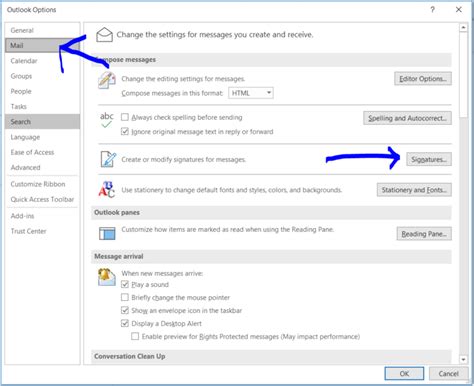
Task: Disable Display a Desktop Alert
Action: pos(125,323)
